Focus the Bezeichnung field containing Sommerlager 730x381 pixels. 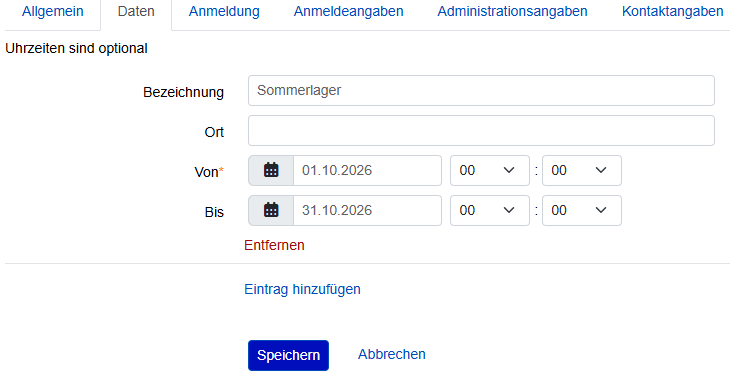click(x=481, y=90)
